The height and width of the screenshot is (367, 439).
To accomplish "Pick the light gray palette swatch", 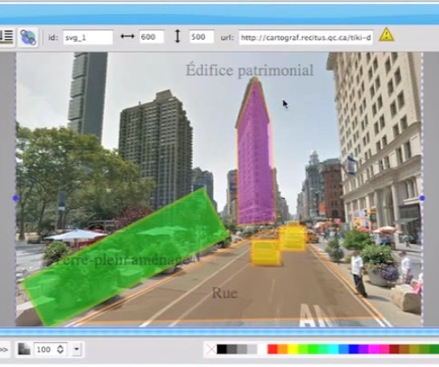I will pyautogui.click(x=252, y=349).
